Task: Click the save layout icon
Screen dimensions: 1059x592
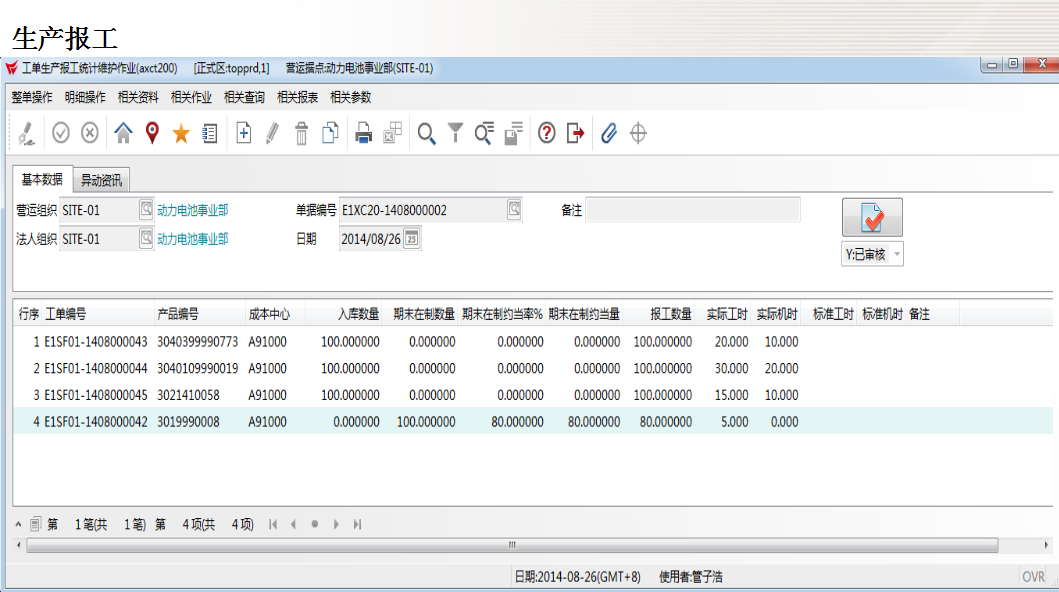Action: coord(514,133)
